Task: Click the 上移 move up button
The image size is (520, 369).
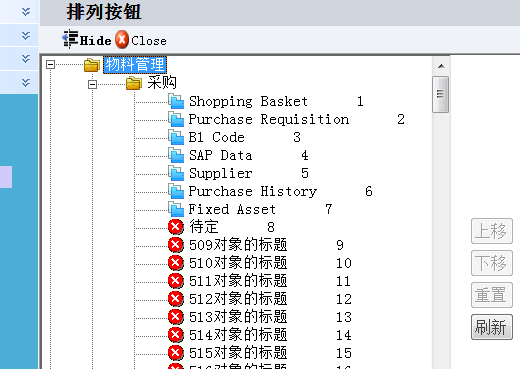Action: pos(492,231)
